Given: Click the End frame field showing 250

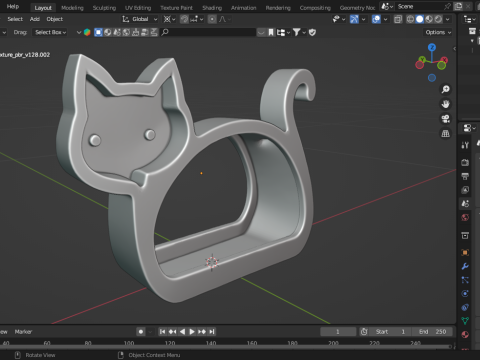Looking at the screenshot, I should (432, 332).
